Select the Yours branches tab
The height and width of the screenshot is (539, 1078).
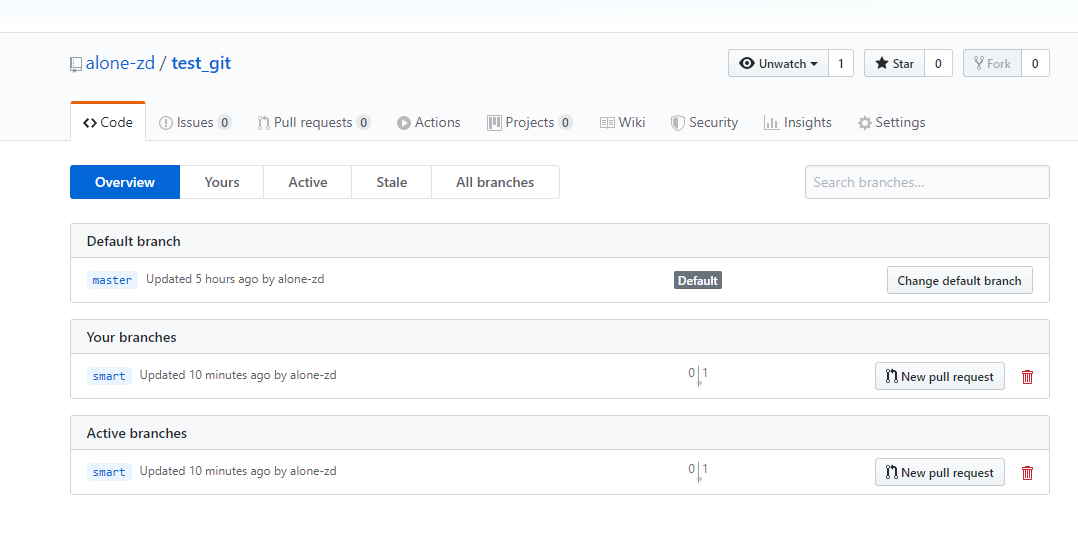[221, 182]
